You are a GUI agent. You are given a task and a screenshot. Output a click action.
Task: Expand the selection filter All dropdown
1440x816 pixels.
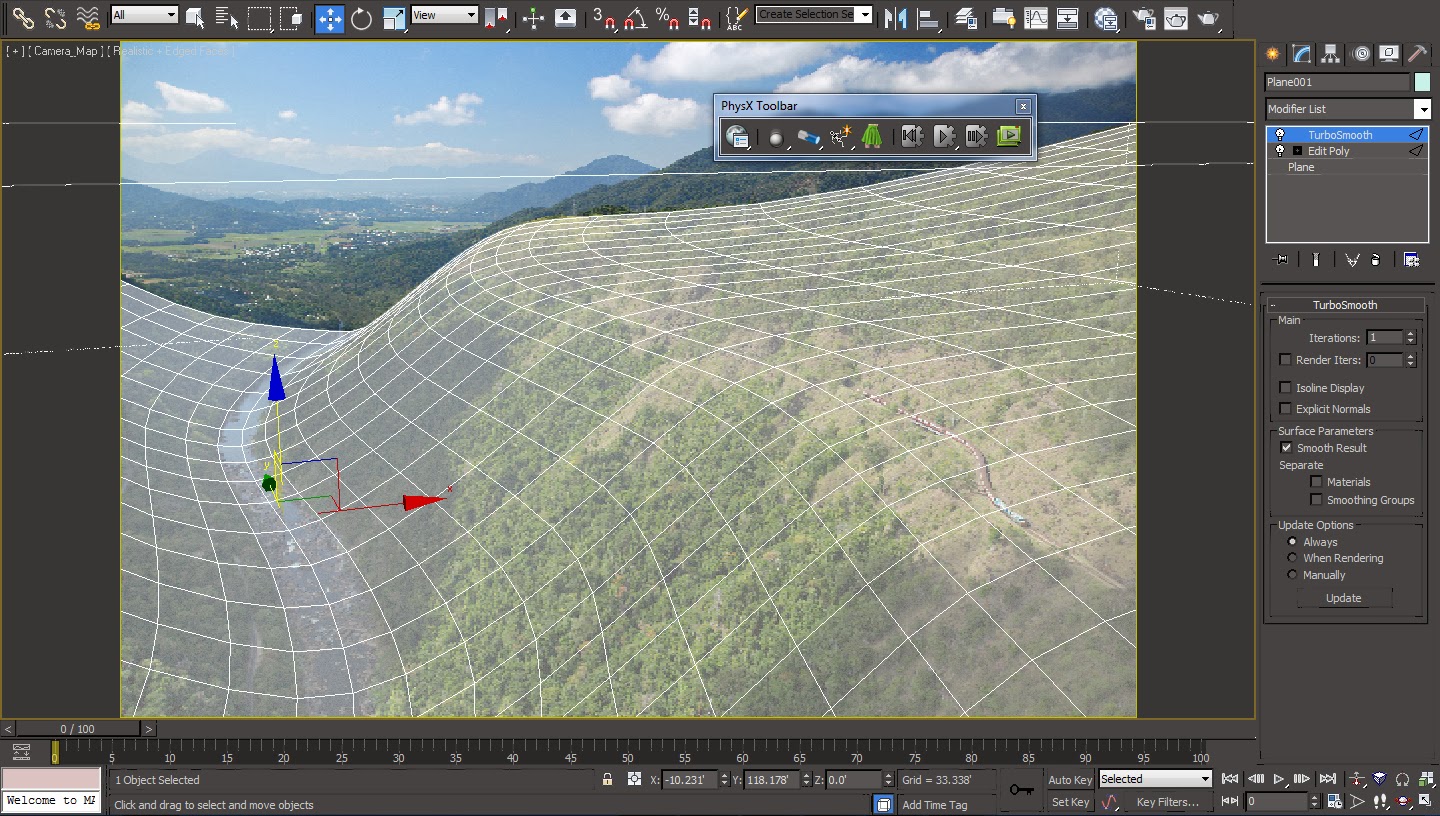click(144, 15)
